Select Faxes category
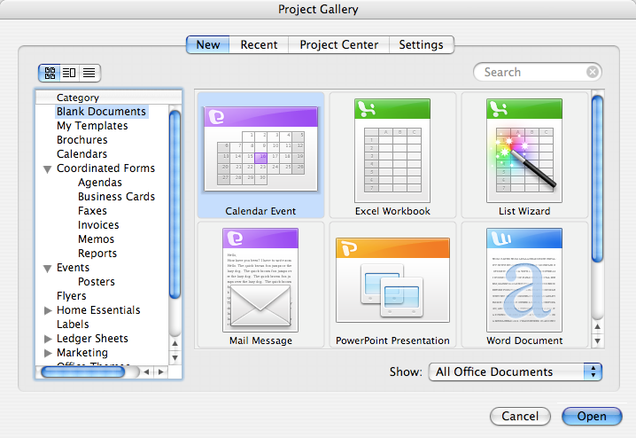Screen dimensions: 636x438 pyautogui.click(x=92, y=211)
